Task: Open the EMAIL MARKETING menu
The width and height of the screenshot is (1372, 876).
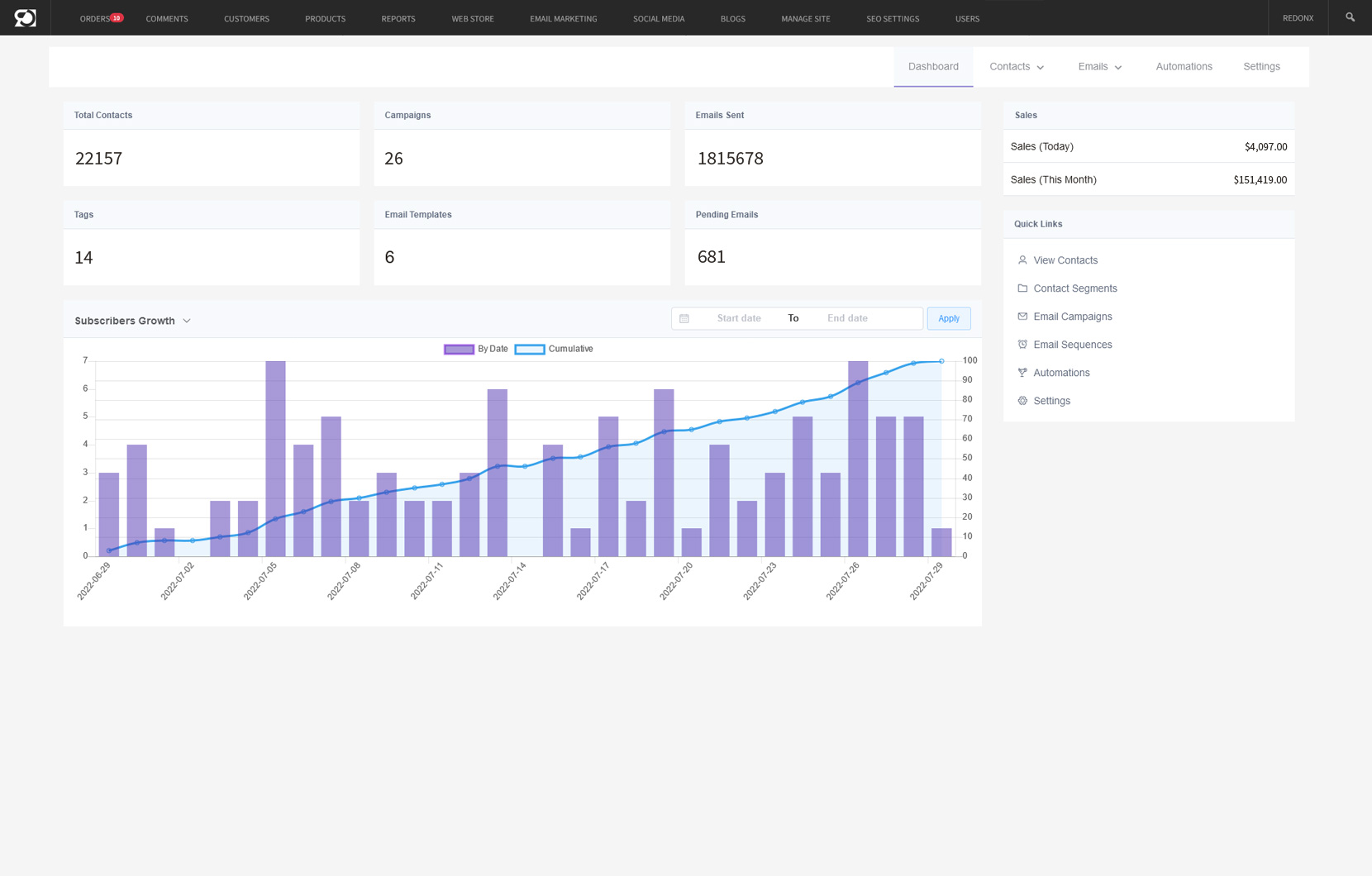Action: (x=563, y=18)
